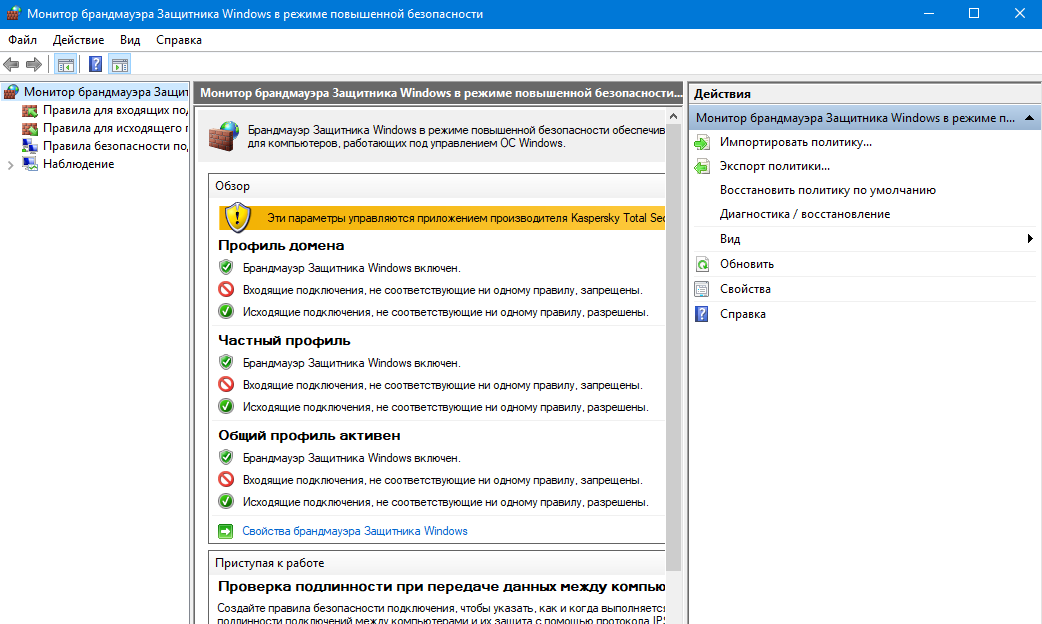Expand the Наблюдение tree node

pyautogui.click(x=10, y=164)
